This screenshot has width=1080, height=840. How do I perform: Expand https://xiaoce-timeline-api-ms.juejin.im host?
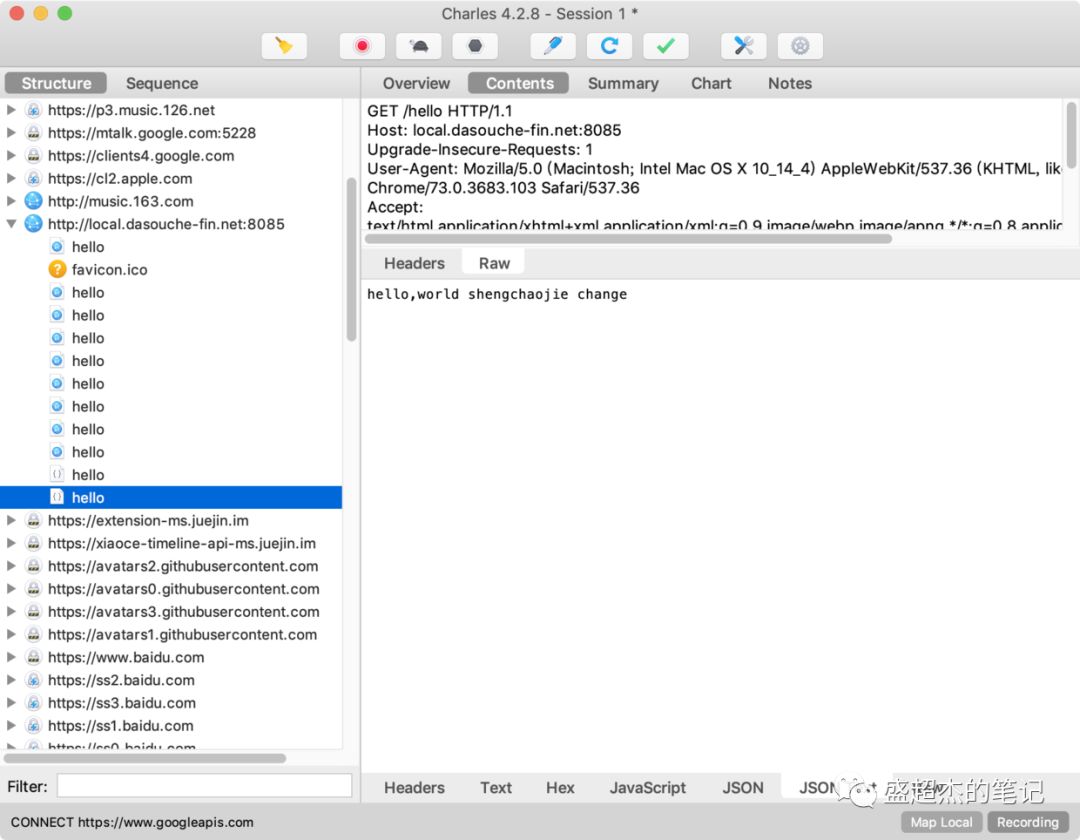tap(11, 543)
